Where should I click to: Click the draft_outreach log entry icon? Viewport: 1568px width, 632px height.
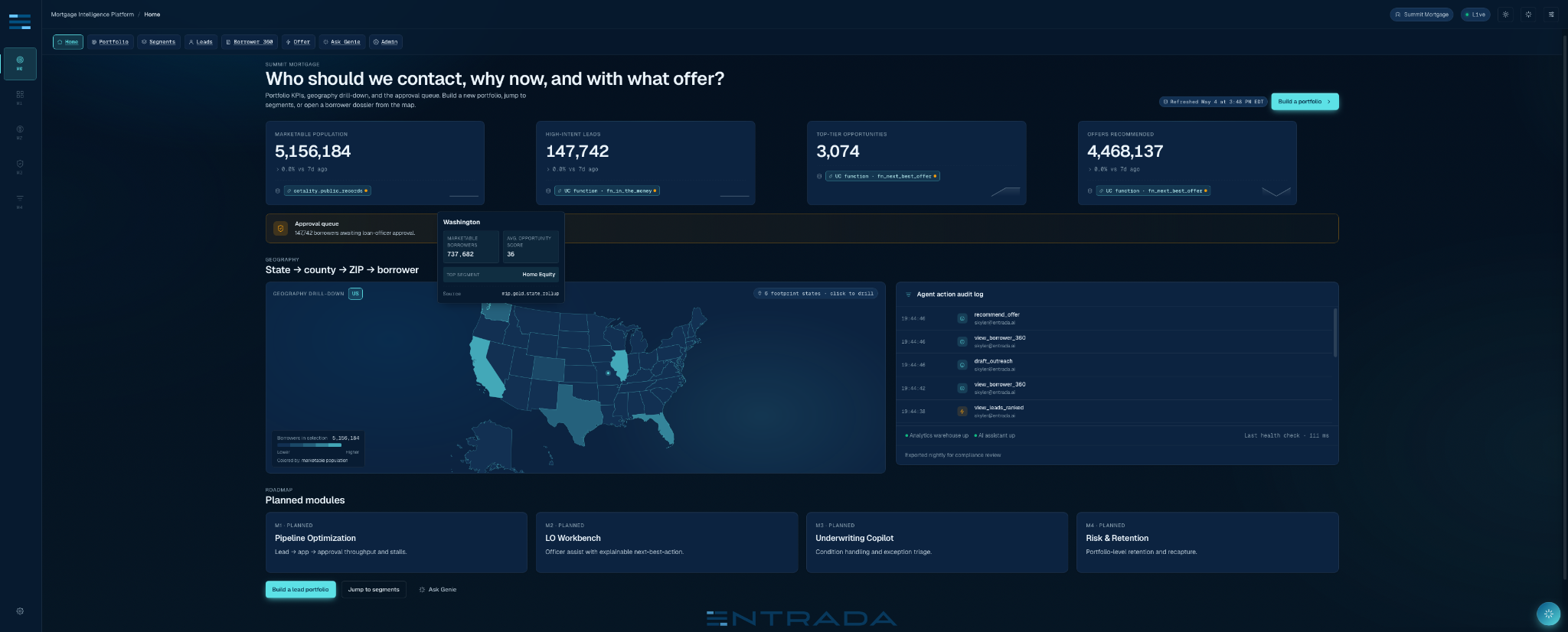(x=962, y=365)
